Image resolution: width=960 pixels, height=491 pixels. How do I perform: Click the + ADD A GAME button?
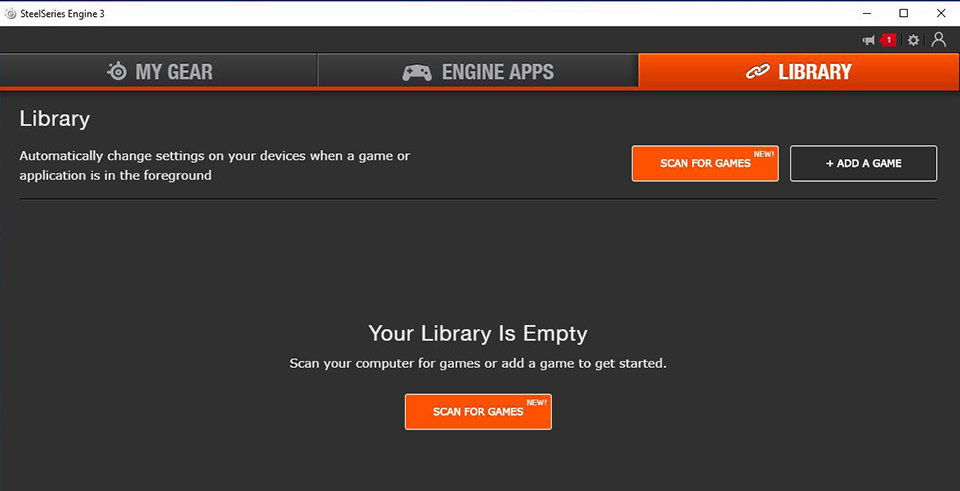[x=863, y=163]
